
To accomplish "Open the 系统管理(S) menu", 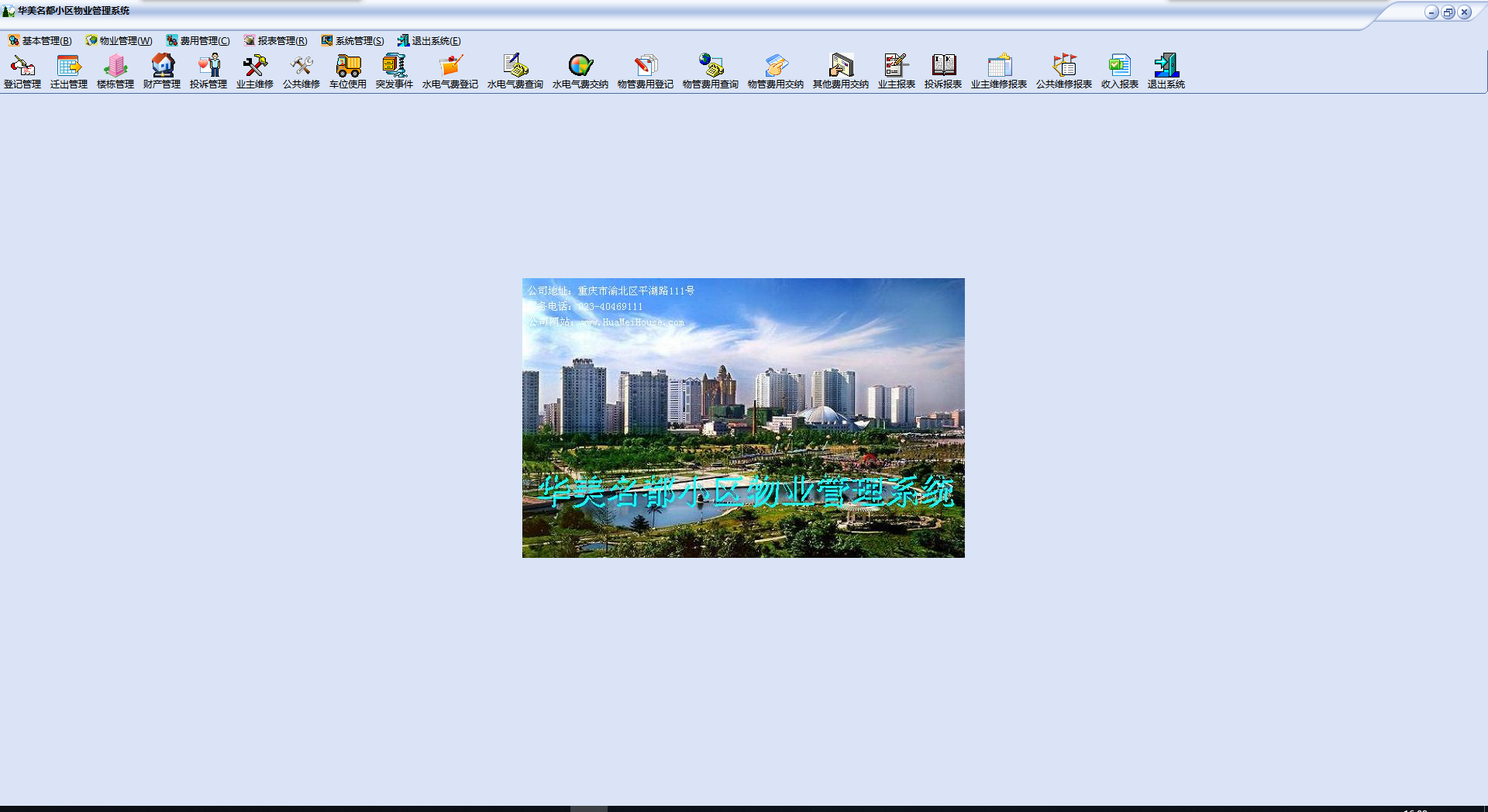I will (x=353, y=41).
